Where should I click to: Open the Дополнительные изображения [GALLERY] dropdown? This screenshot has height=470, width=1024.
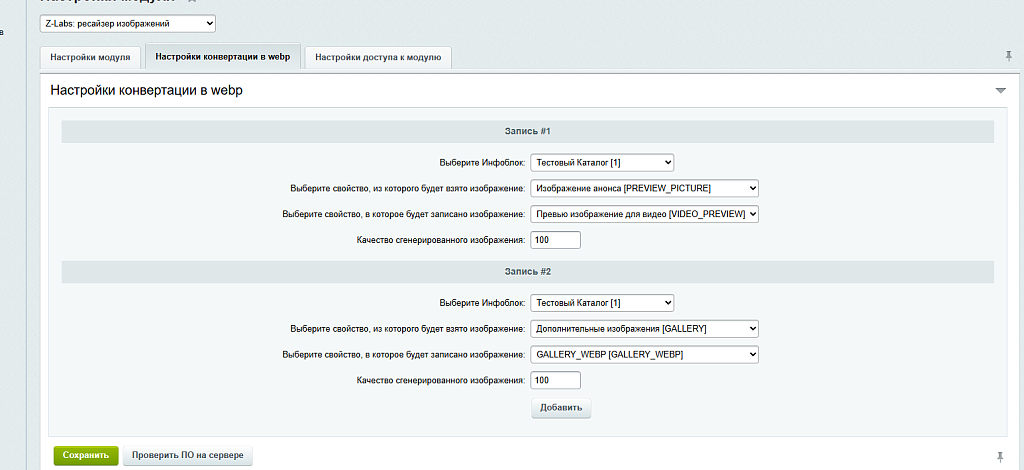tap(644, 328)
